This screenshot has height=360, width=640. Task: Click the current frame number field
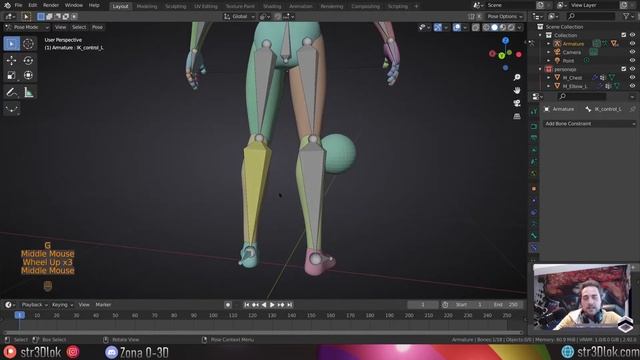coord(423,305)
